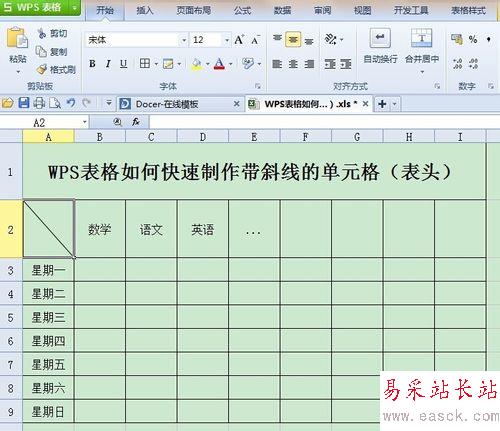This screenshot has height=431, width=500.
Task: Click the Undo arrow
Action: (x=71, y=103)
